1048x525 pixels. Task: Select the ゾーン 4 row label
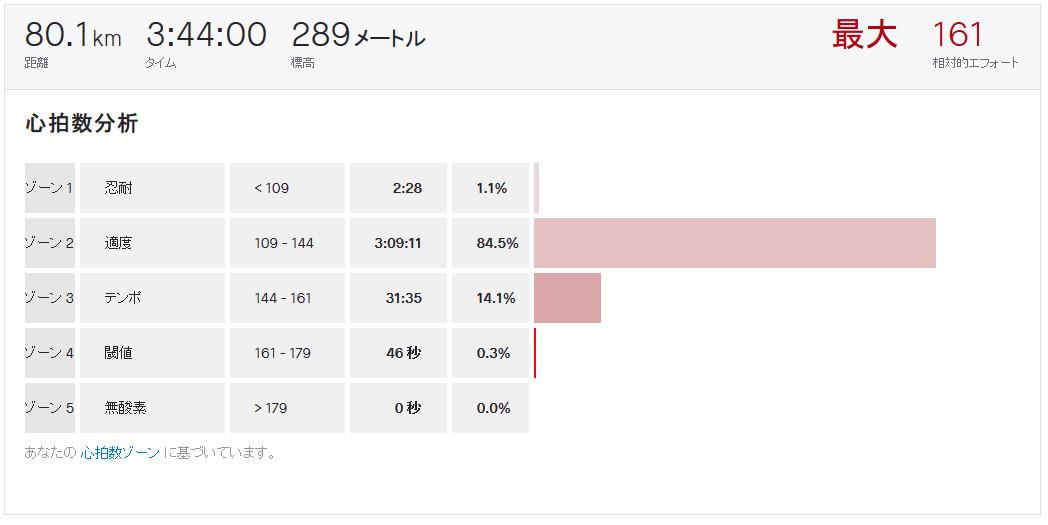coord(49,352)
